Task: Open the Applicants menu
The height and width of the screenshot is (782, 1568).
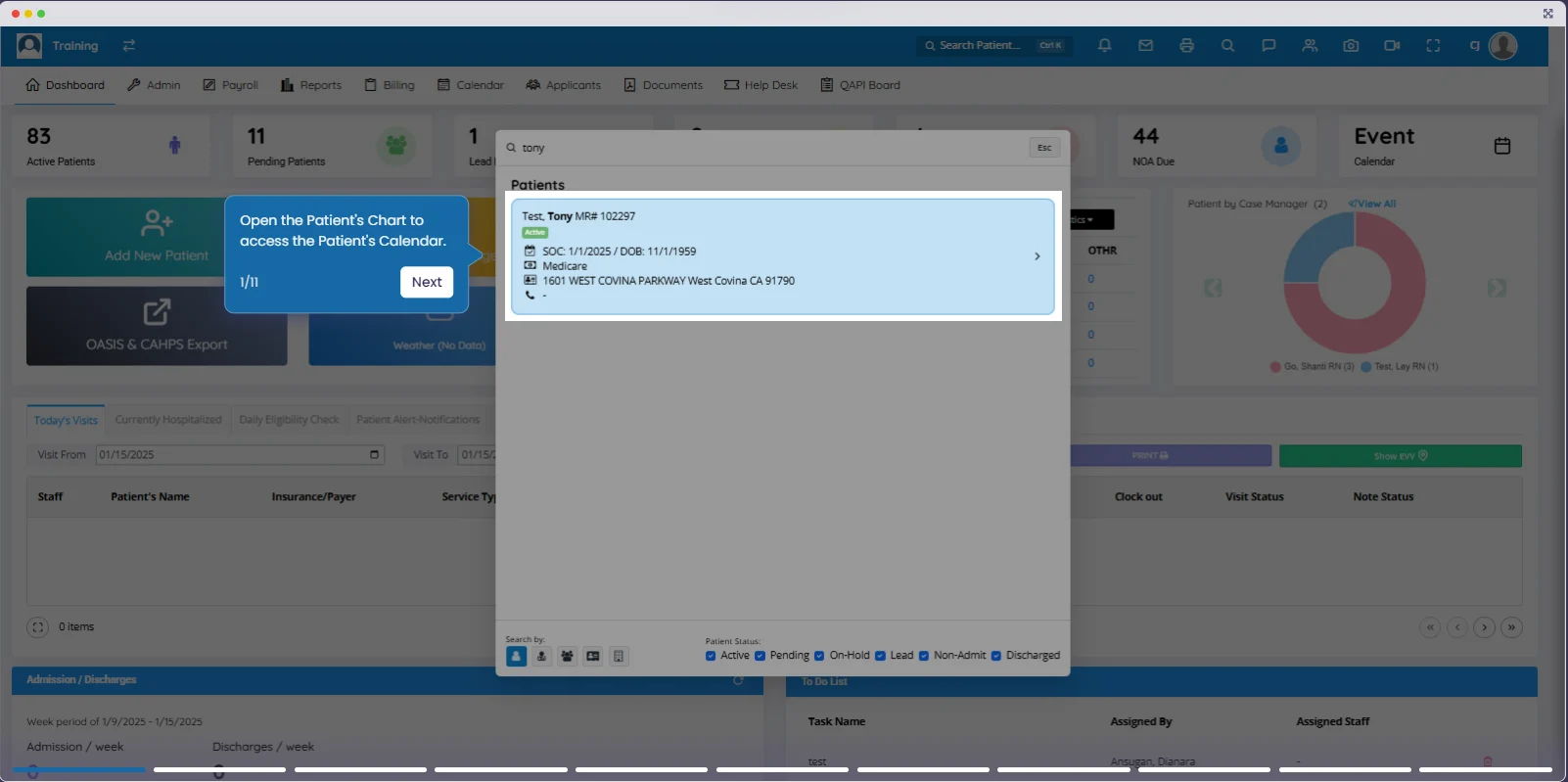Action: click(x=563, y=85)
